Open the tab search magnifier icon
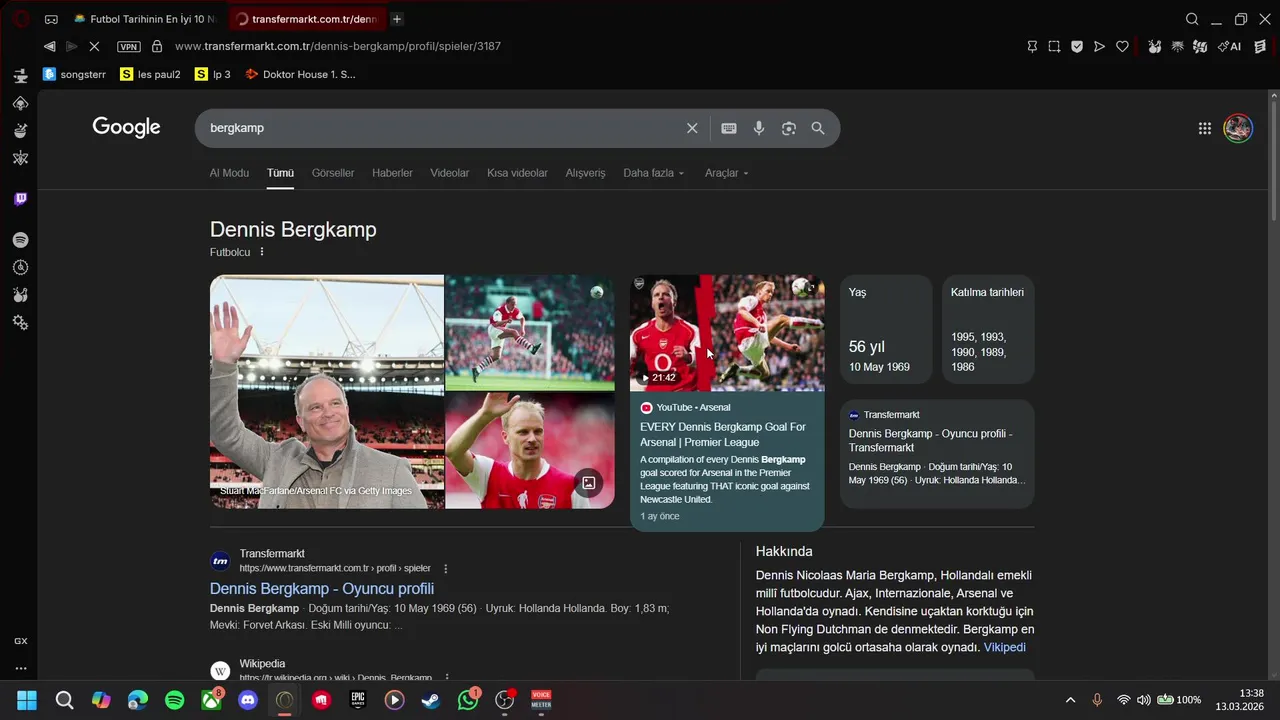This screenshot has width=1280, height=720. [x=1192, y=19]
